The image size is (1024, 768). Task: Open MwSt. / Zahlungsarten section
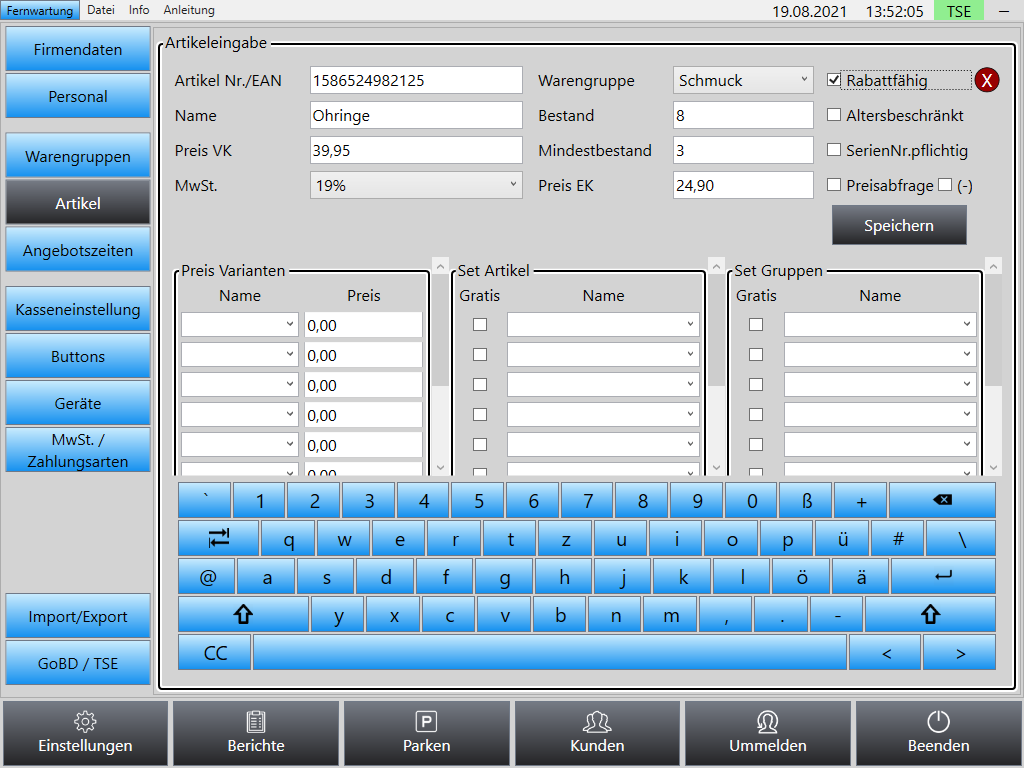pyautogui.click(x=78, y=450)
